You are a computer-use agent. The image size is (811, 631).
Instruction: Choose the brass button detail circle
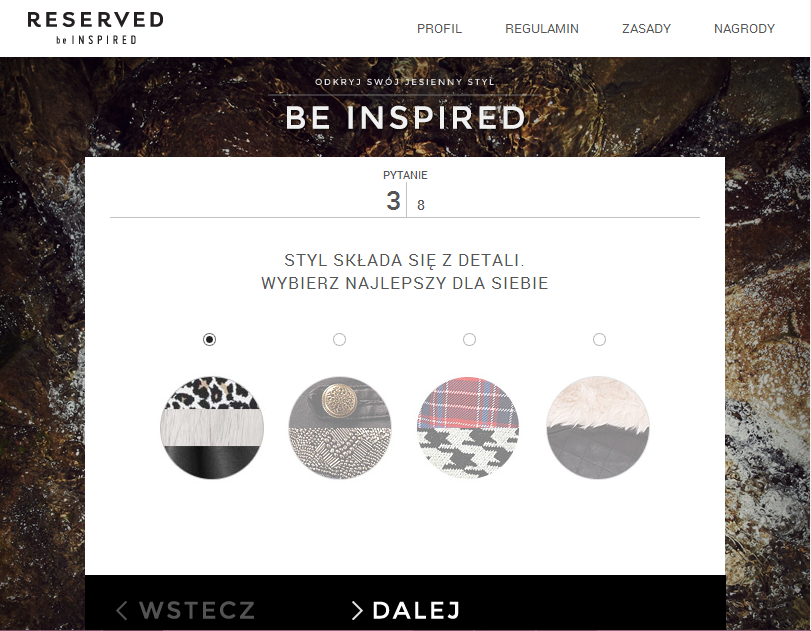tap(340, 427)
